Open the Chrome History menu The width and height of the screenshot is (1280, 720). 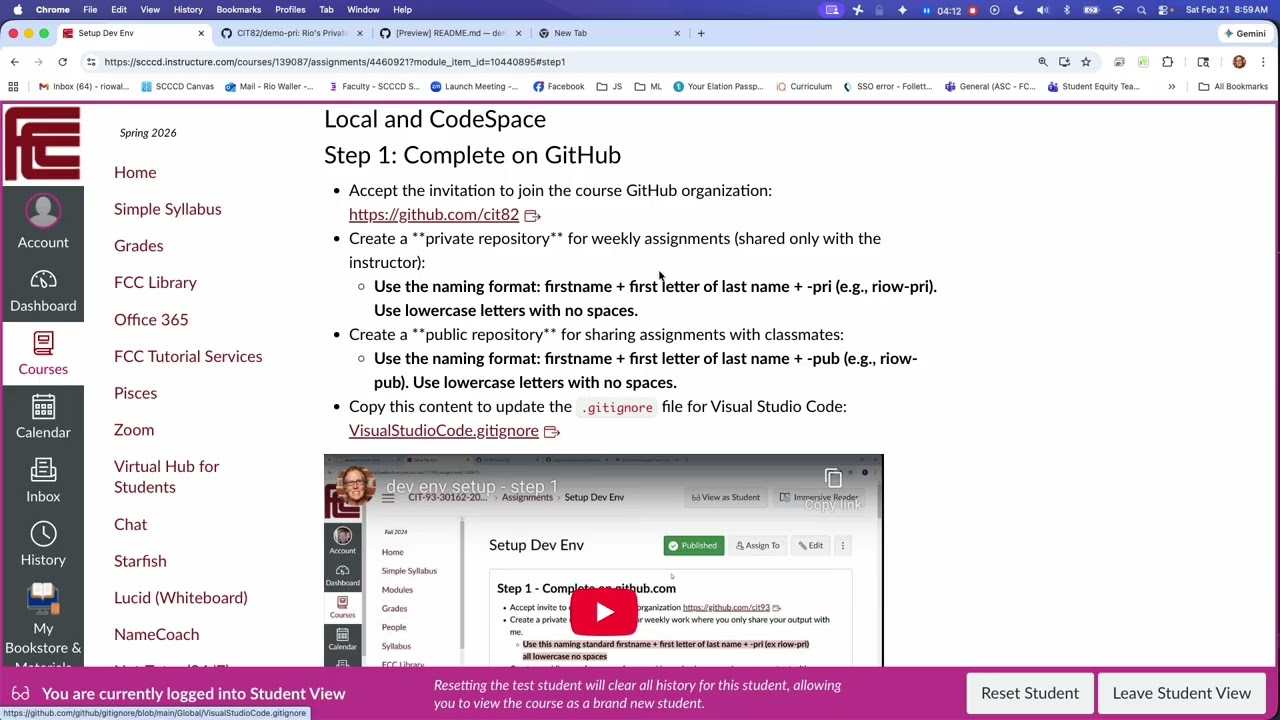(188, 10)
